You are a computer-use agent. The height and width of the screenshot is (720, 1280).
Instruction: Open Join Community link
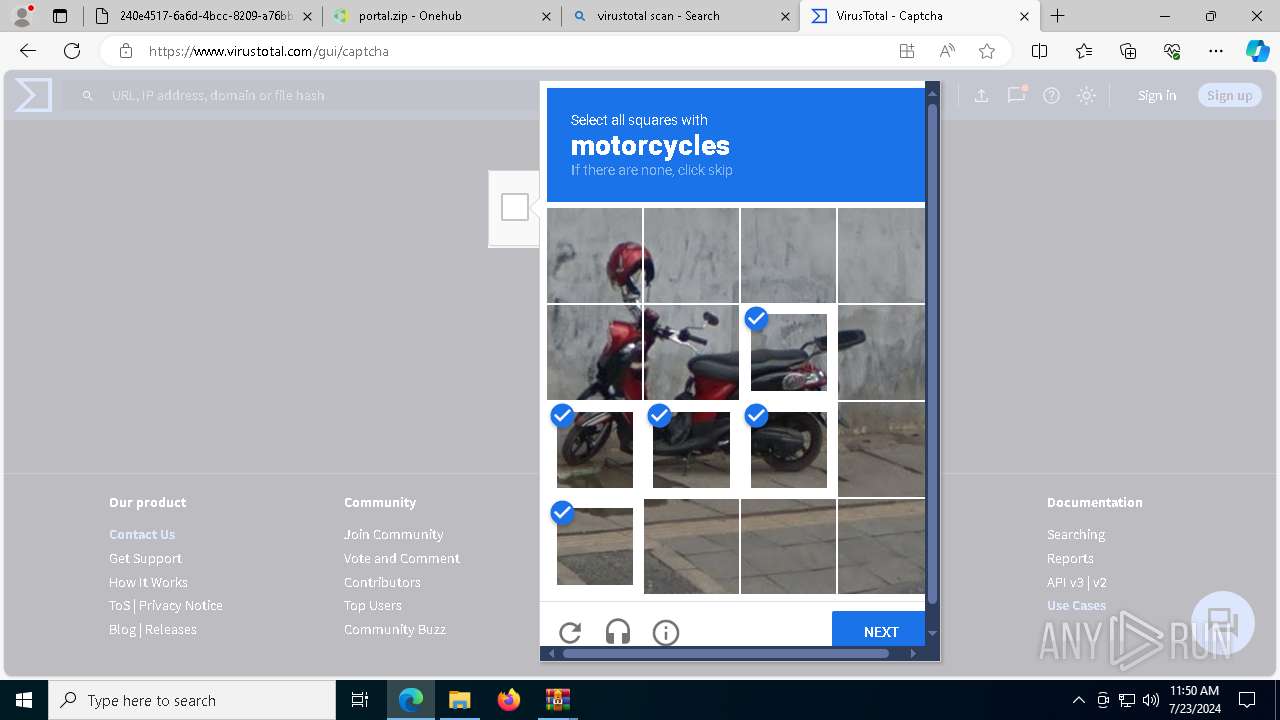point(394,534)
